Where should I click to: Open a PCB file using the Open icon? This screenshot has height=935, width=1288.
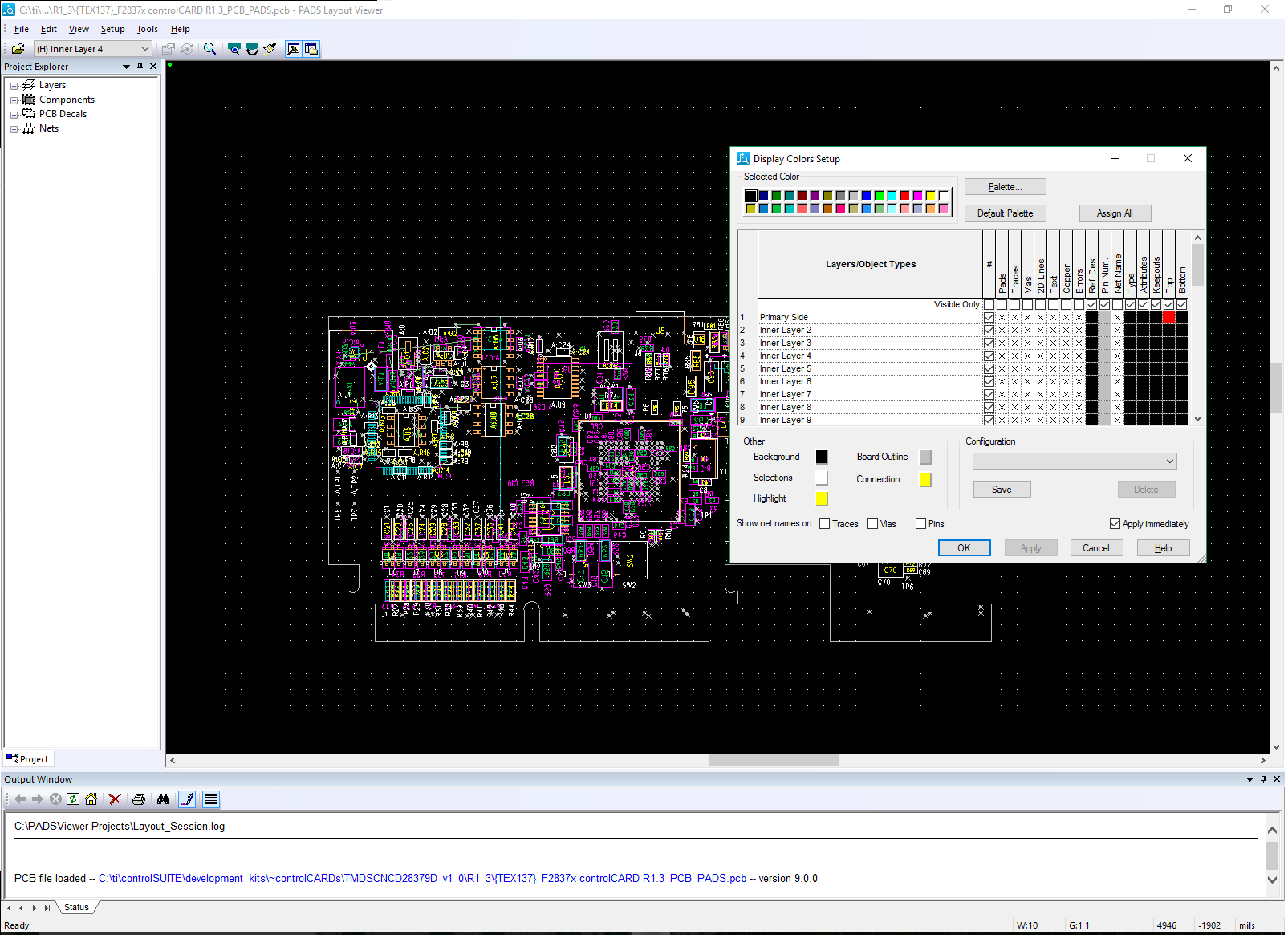pyautogui.click(x=18, y=48)
